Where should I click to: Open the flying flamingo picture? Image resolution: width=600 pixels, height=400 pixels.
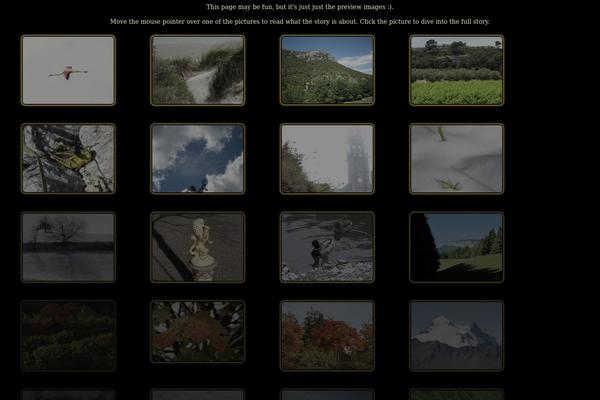click(x=68, y=70)
